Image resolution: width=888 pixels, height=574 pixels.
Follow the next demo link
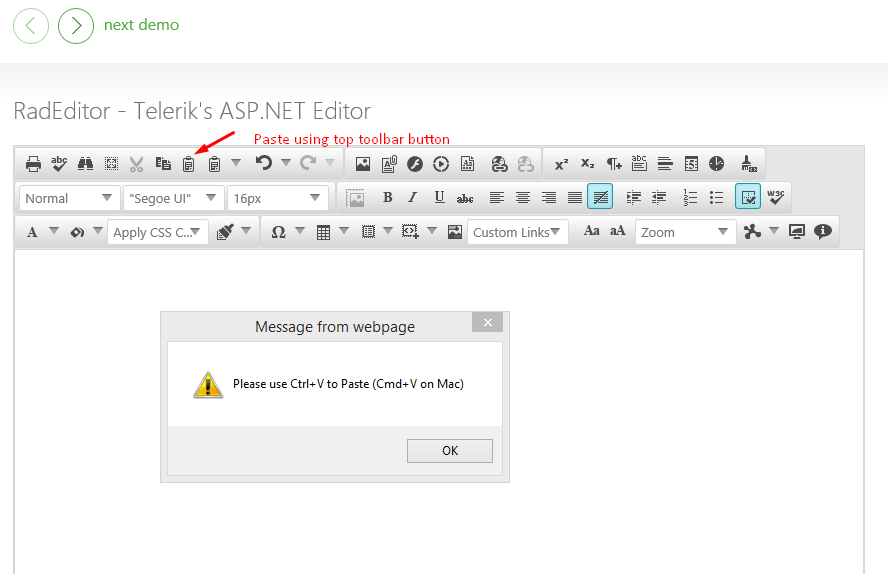click(142, 25)
